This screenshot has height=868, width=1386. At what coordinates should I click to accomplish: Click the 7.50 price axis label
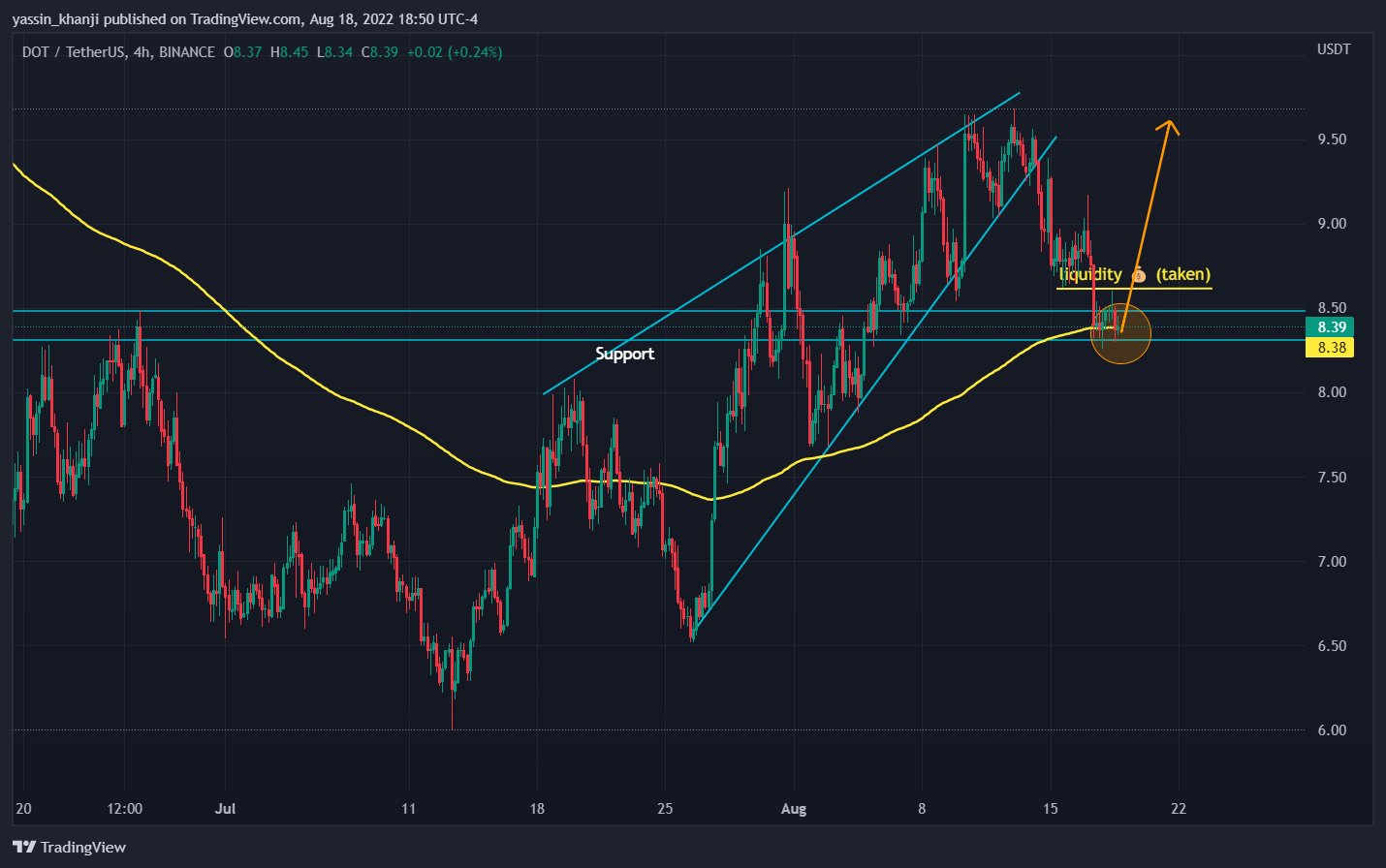pos(1332,478)
